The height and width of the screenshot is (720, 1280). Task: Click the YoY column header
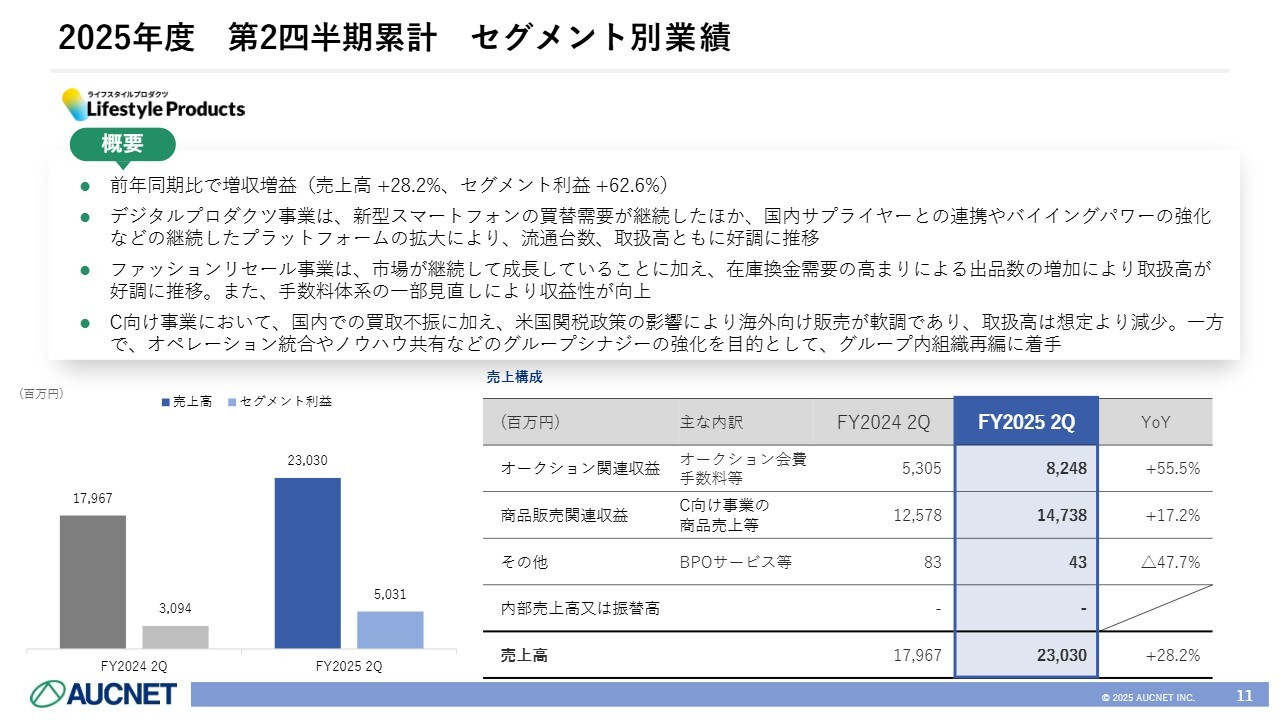click(1155, 422)
